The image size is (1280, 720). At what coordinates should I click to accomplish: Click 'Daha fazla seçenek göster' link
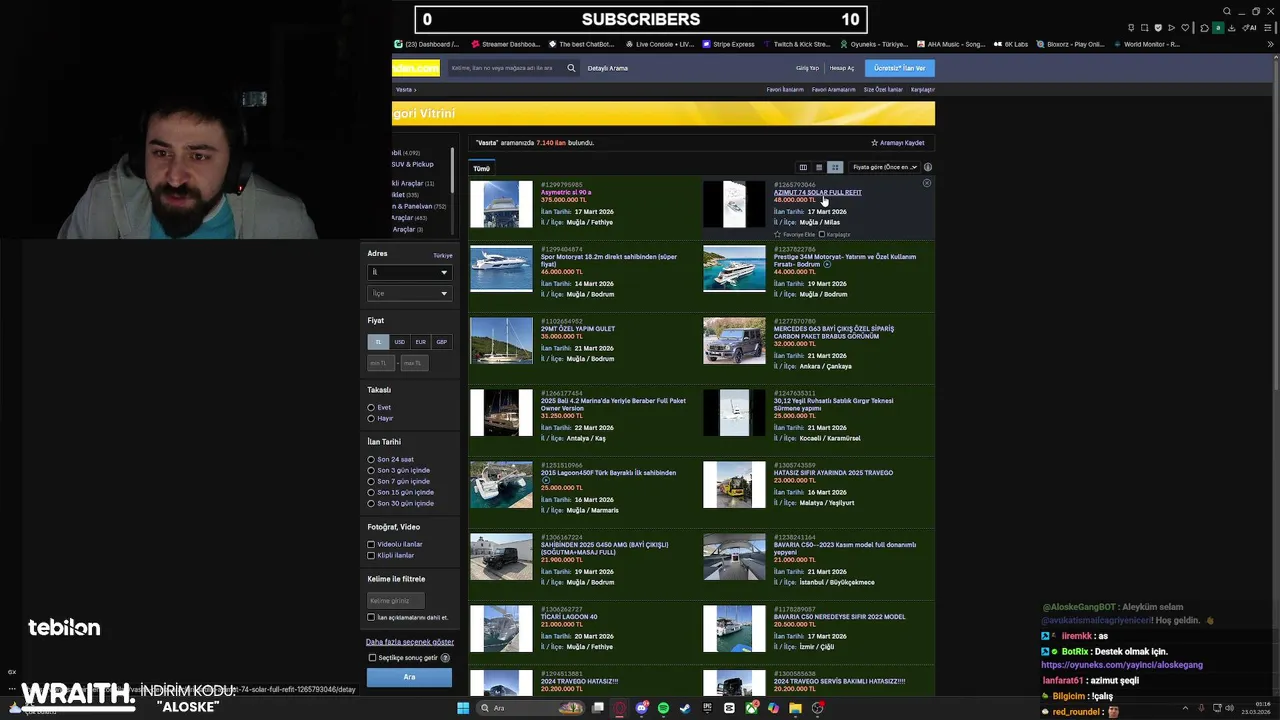tap(410, 642)
